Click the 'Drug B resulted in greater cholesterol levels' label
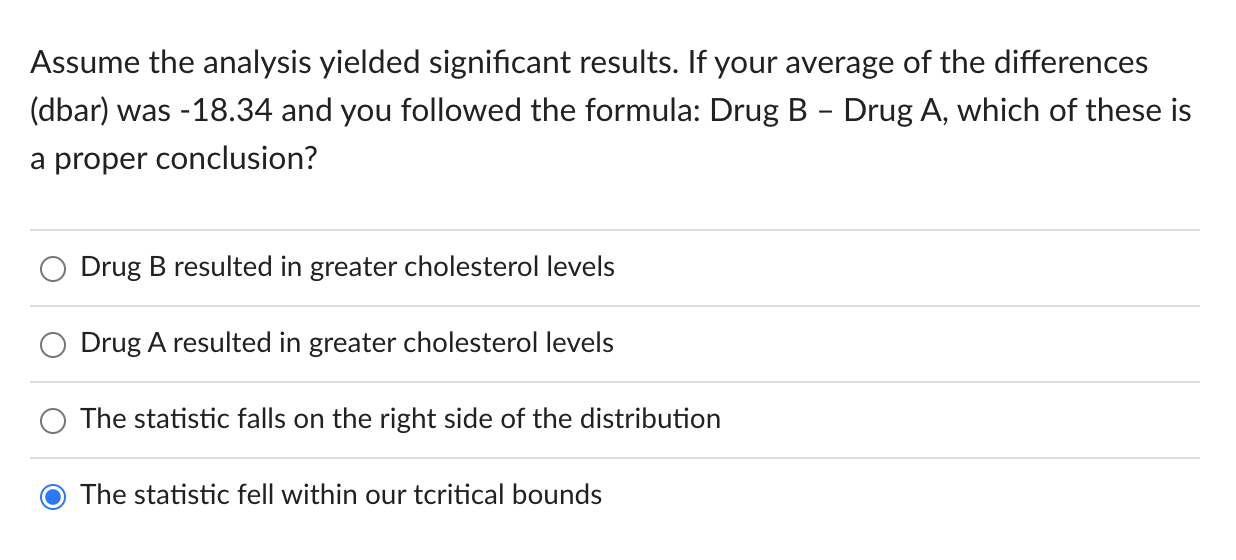The height and width of the screenshot is (560, 1236). coord(347,267)
